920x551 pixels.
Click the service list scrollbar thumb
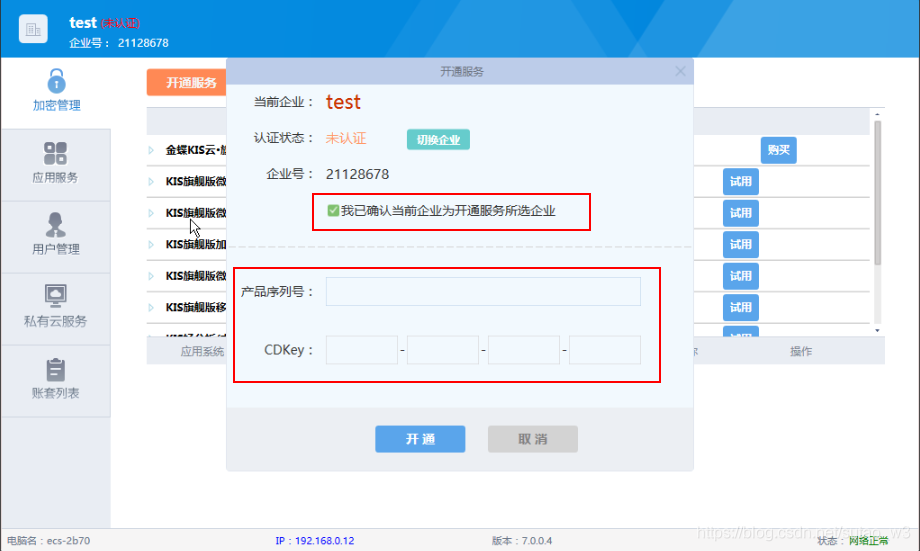(878, 192)
